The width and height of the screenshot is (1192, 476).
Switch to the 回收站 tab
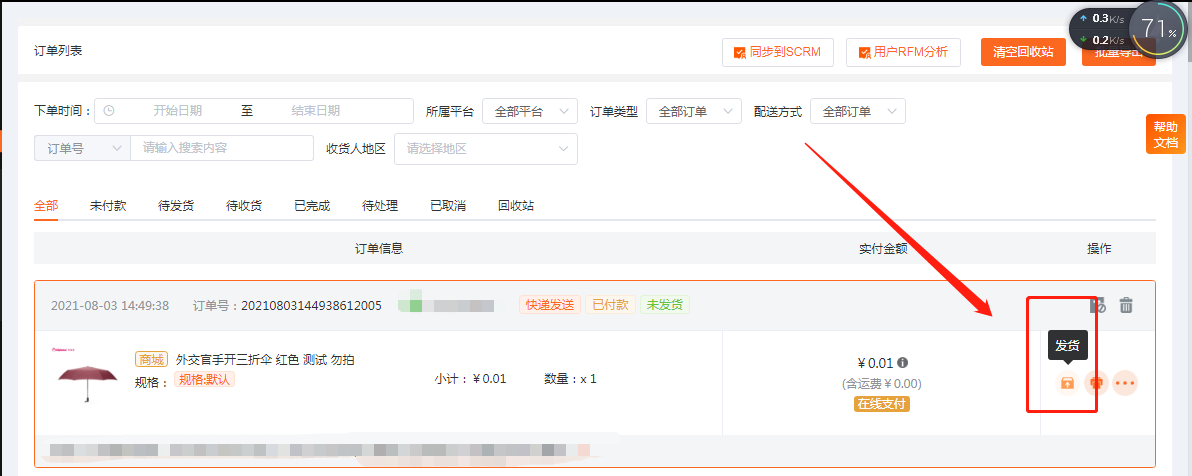pyautogui.click(x=516, y=205)
